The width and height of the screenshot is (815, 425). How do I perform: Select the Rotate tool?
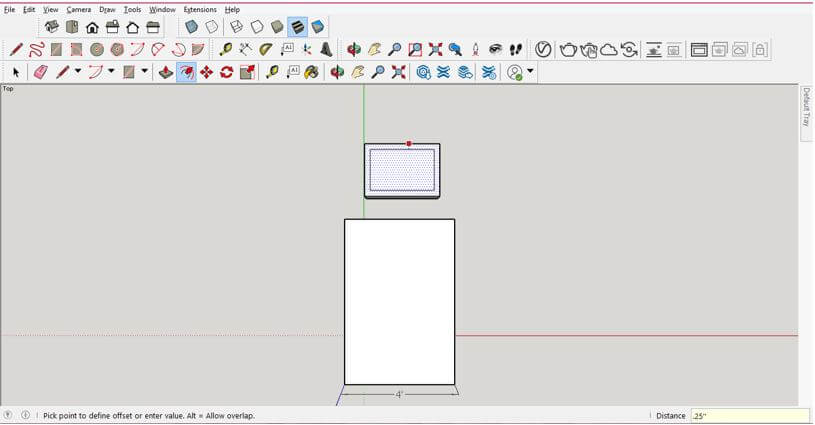click(227, 72)
